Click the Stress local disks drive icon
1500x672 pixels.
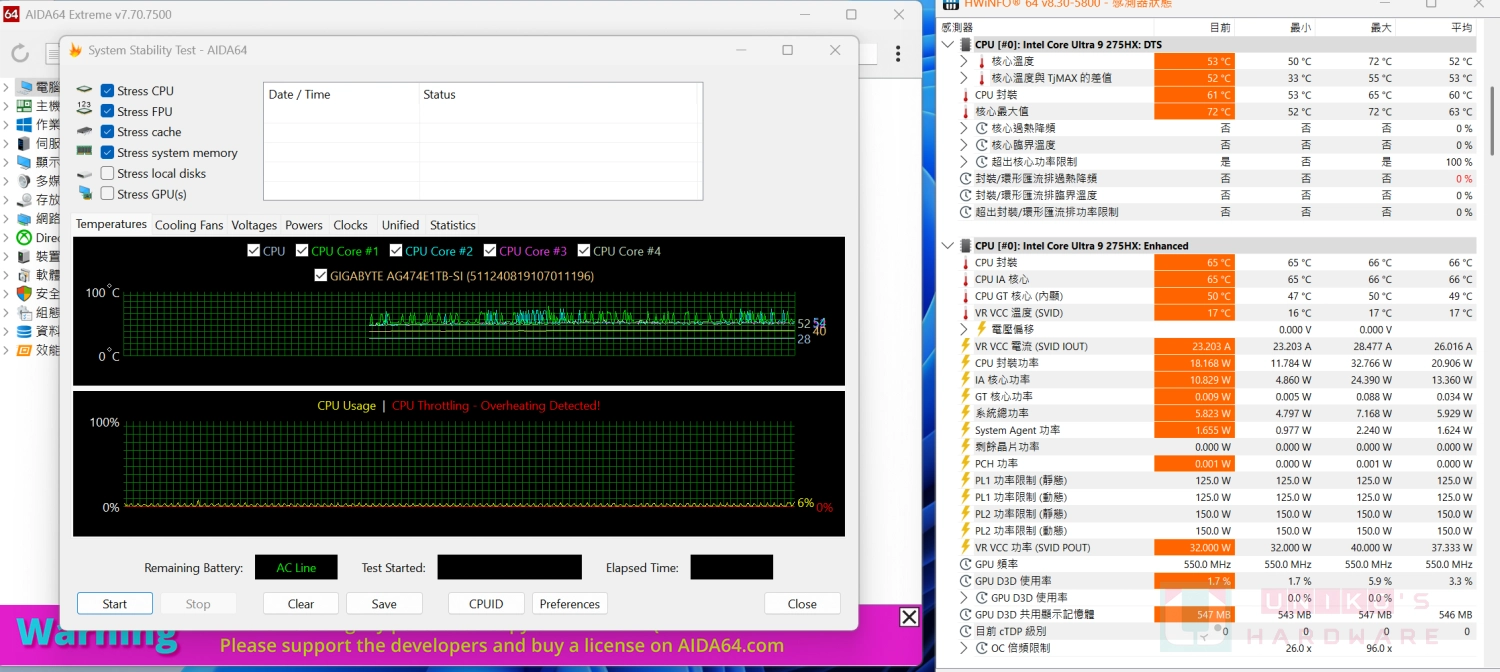(84, 173)
